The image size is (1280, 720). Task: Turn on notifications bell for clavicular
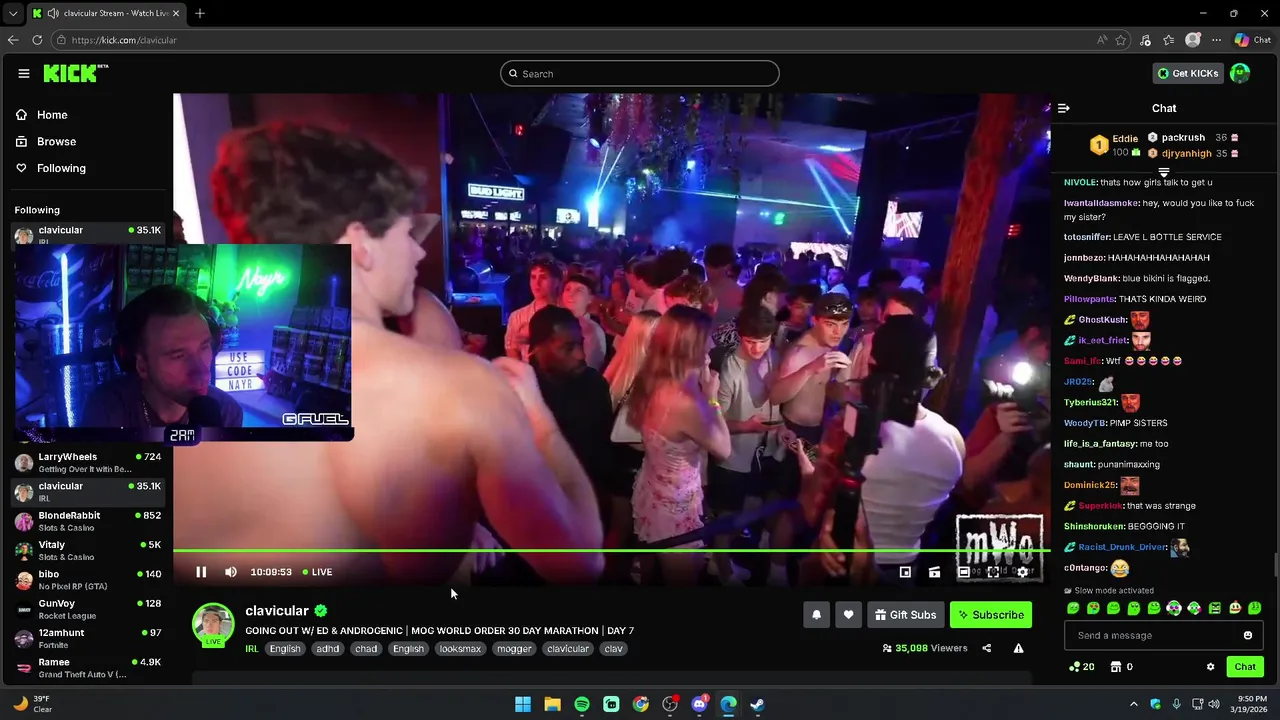tap(816, 615)
